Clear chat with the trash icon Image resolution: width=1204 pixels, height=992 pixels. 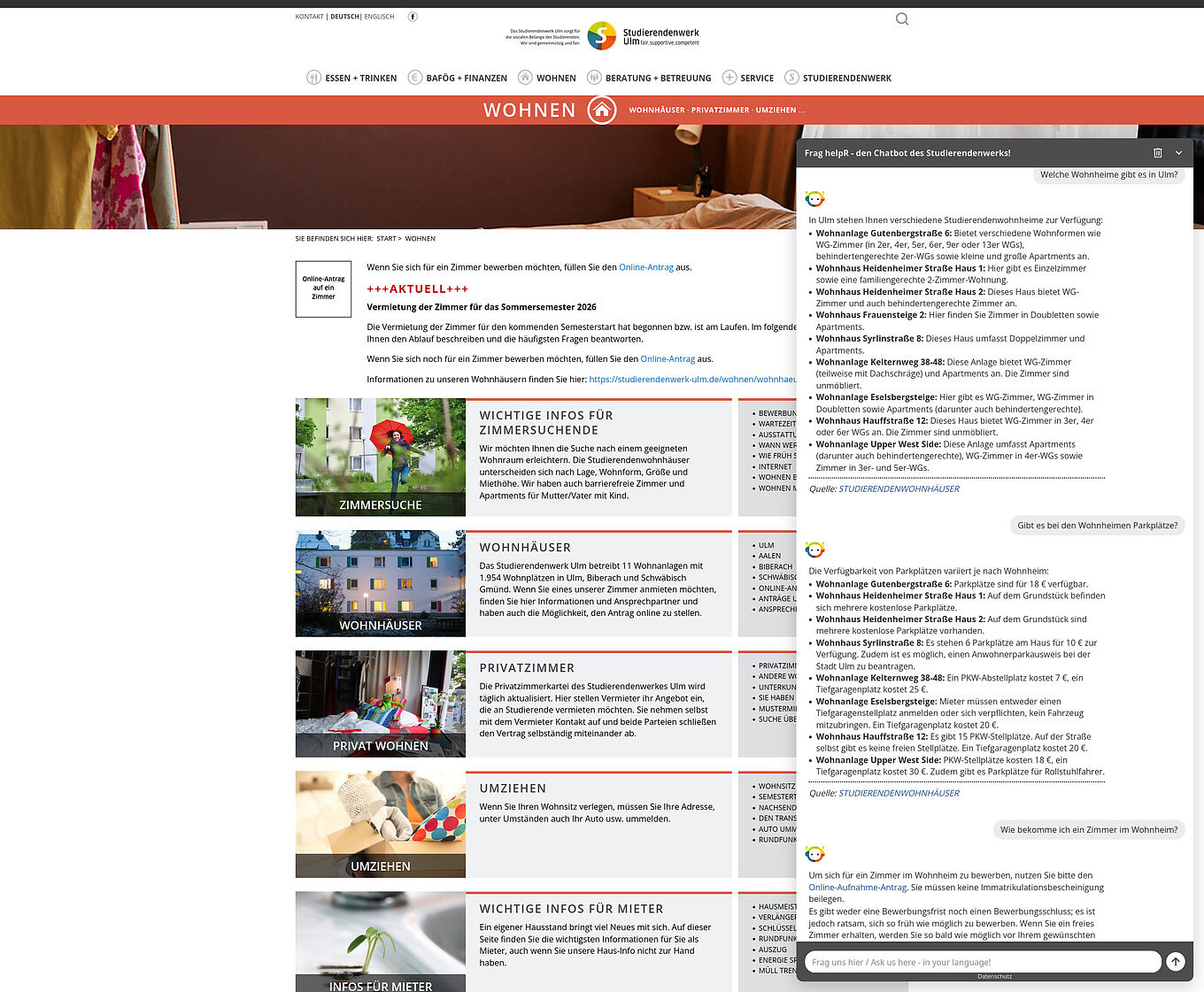1157,153
